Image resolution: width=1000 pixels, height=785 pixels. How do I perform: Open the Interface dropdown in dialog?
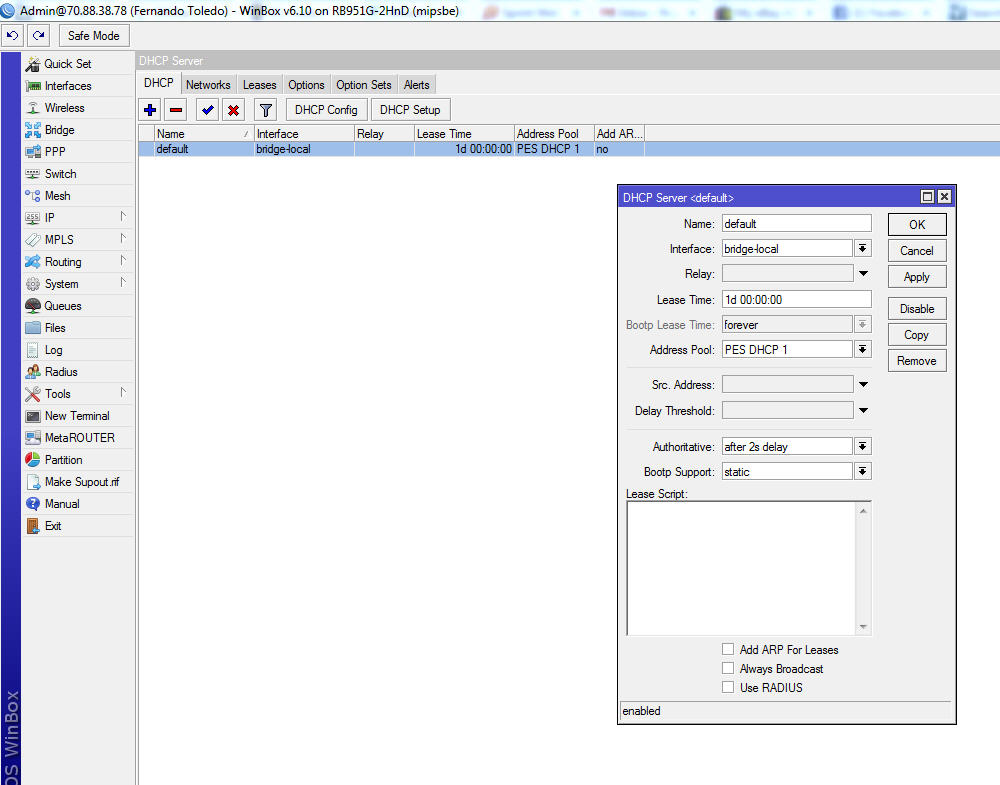click(x=862, y=249)
